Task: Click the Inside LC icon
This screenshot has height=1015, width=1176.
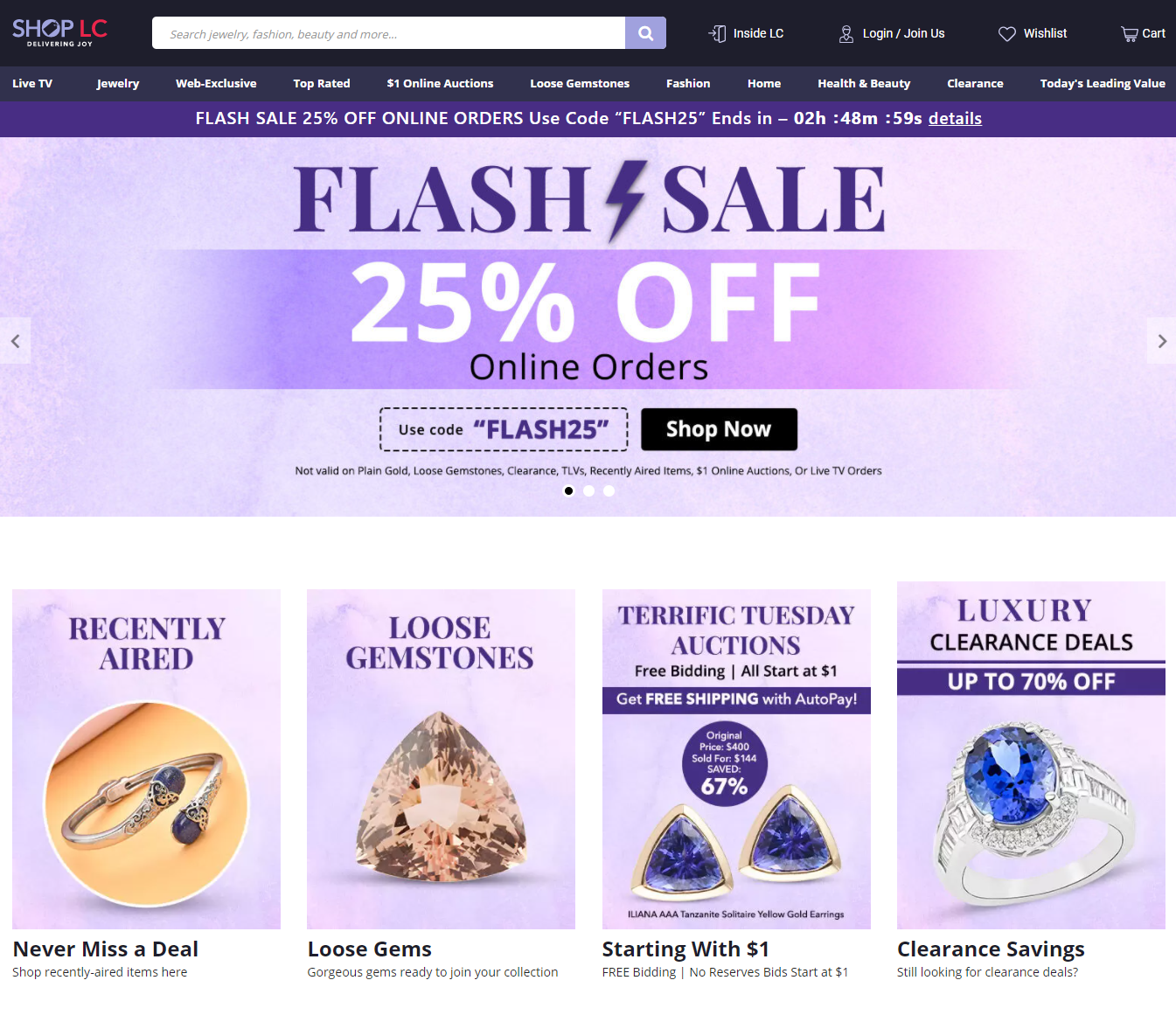Action: click(717, 33)
